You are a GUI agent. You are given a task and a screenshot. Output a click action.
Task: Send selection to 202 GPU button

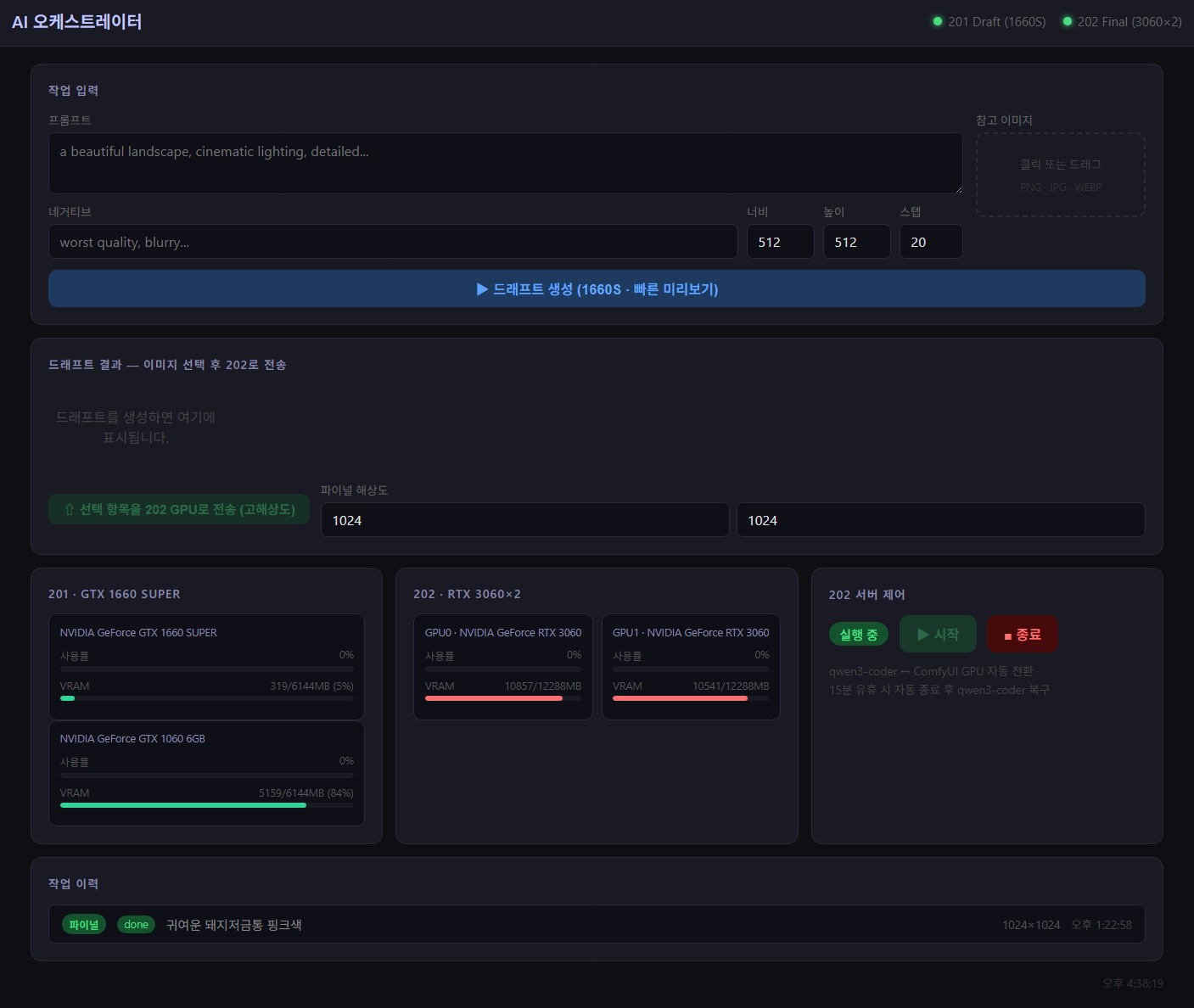coord(179,509)
